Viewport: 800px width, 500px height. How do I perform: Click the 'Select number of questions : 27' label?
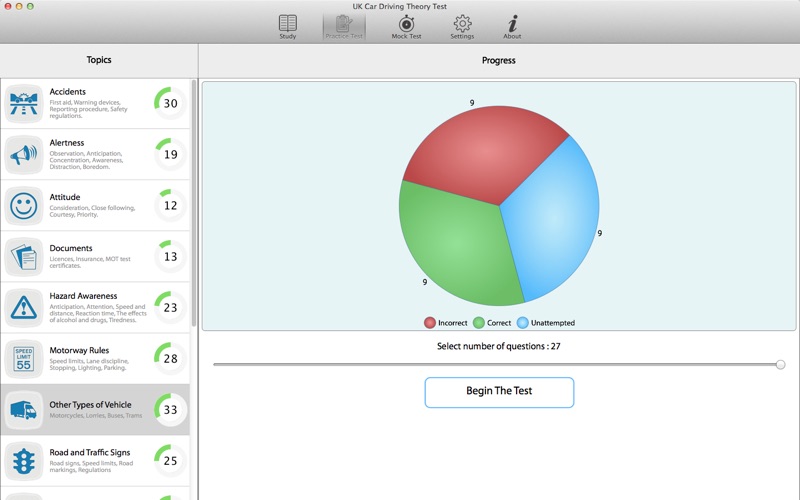[498, 346]
